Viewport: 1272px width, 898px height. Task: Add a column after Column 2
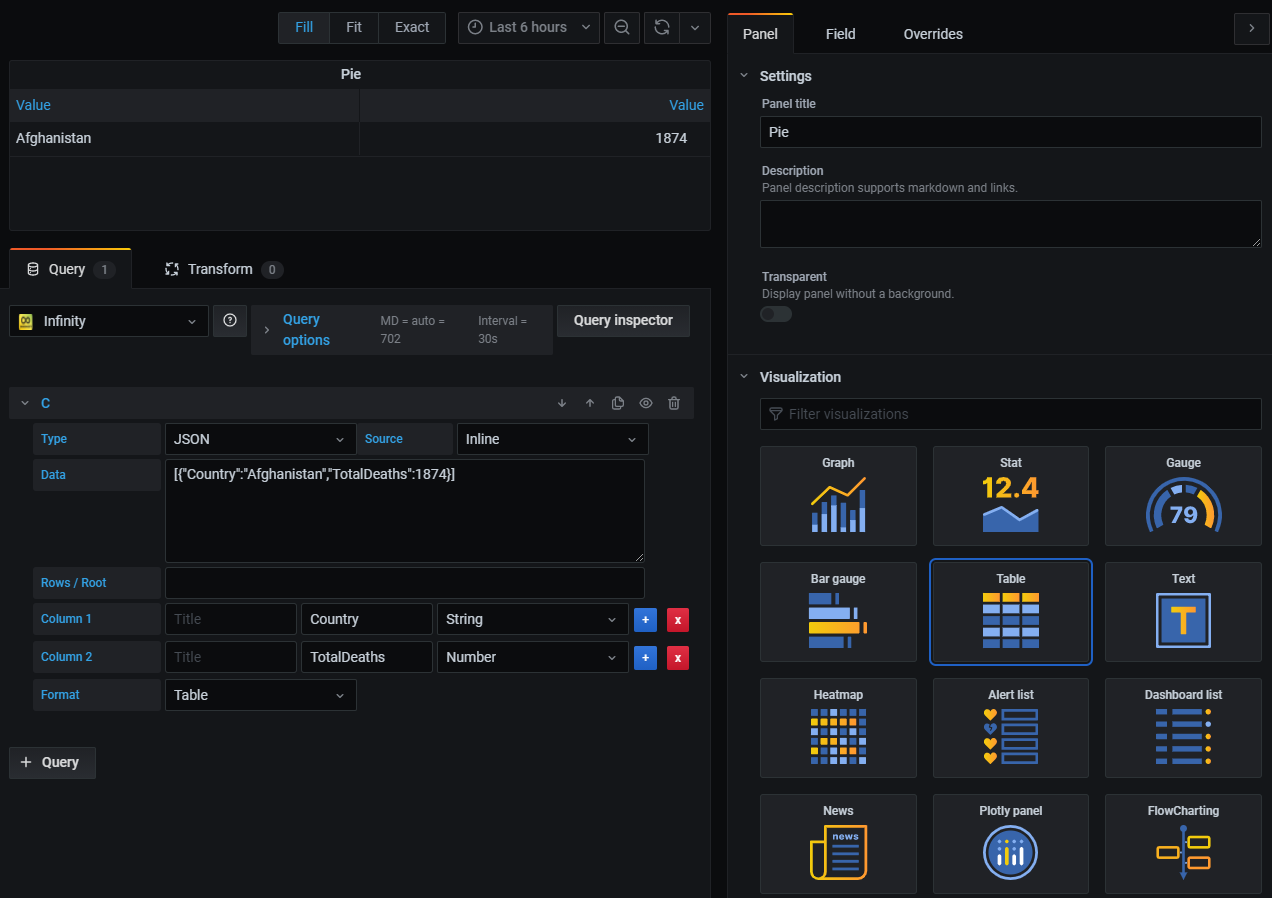[x=645, y=658]
